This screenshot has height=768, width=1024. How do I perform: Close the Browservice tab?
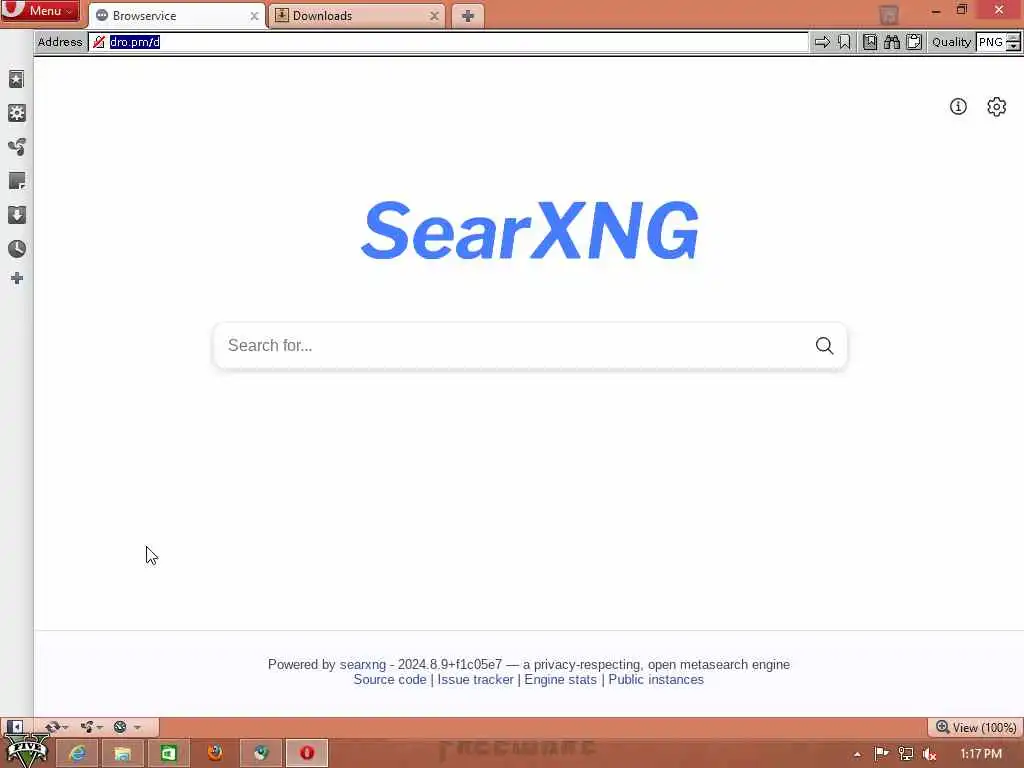coord(254,16)
